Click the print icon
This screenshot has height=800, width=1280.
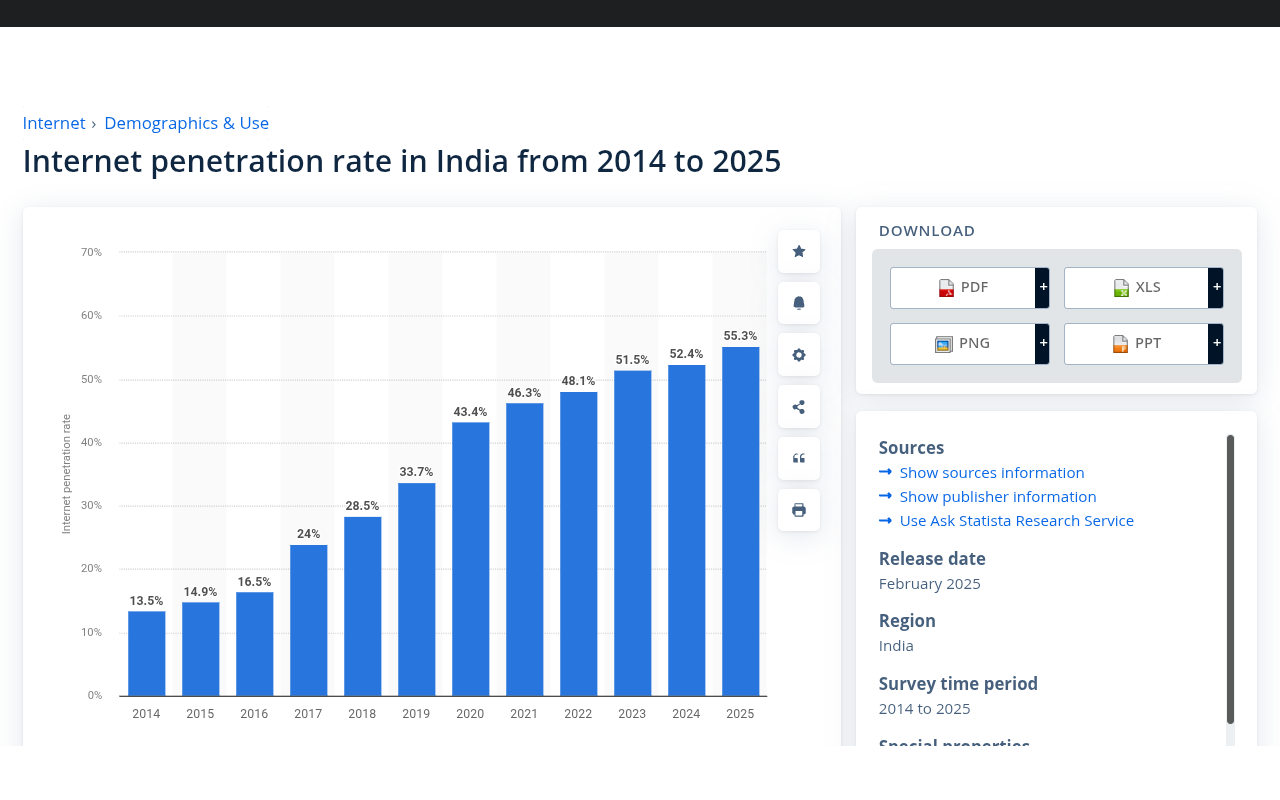click(x=799, y=510)
